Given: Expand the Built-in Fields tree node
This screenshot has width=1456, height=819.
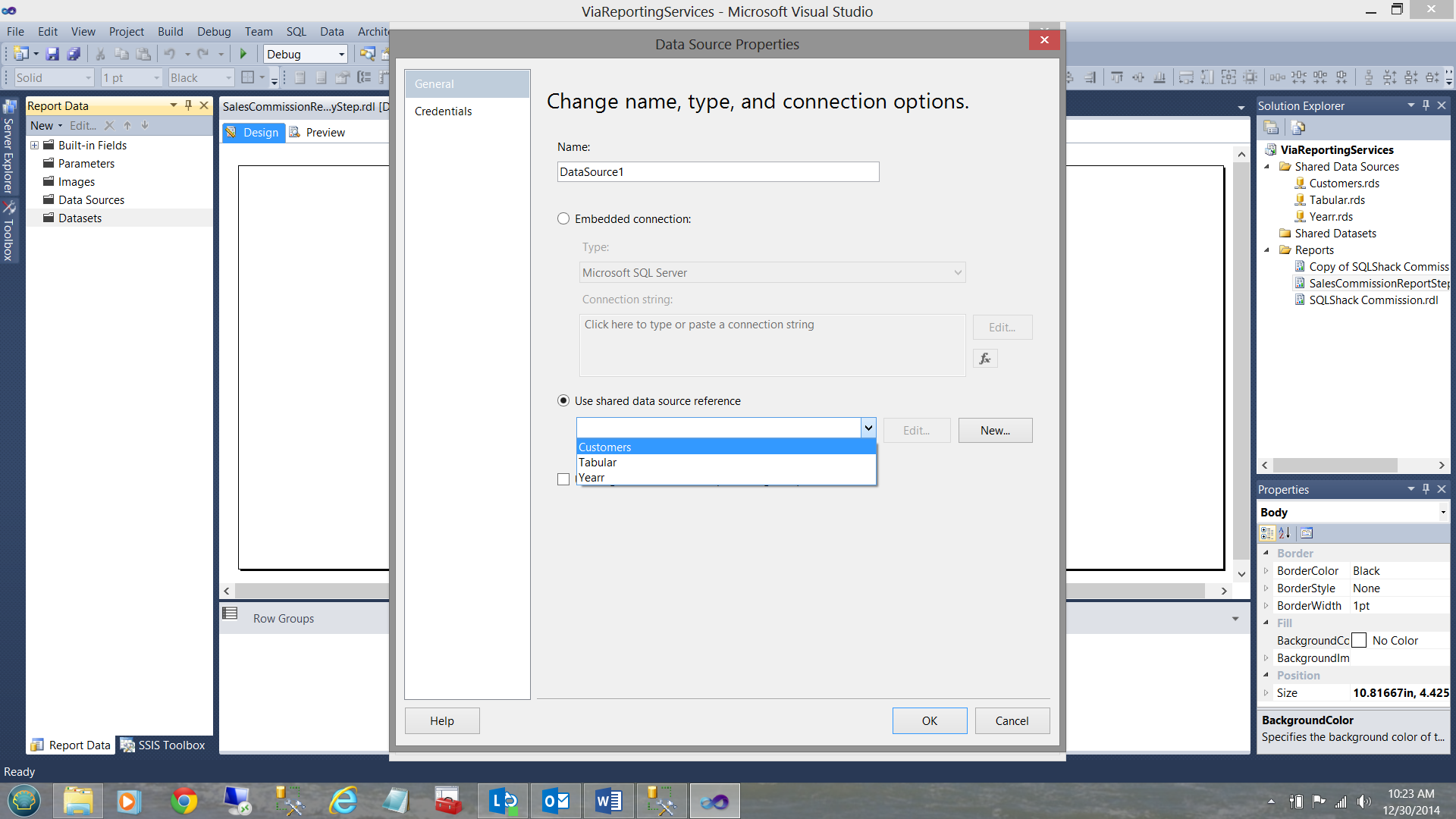Looking at the screenshot, I should click(x=34, y=146).
